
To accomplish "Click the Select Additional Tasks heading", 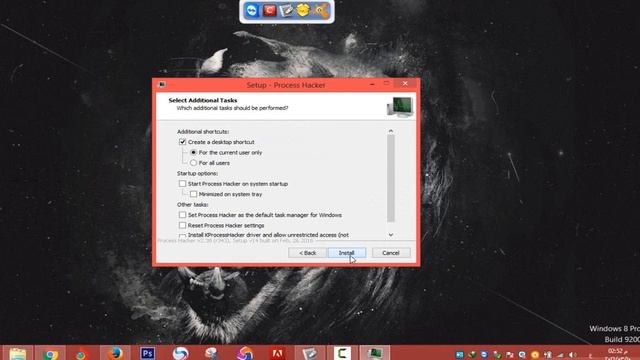I will 203,100.
